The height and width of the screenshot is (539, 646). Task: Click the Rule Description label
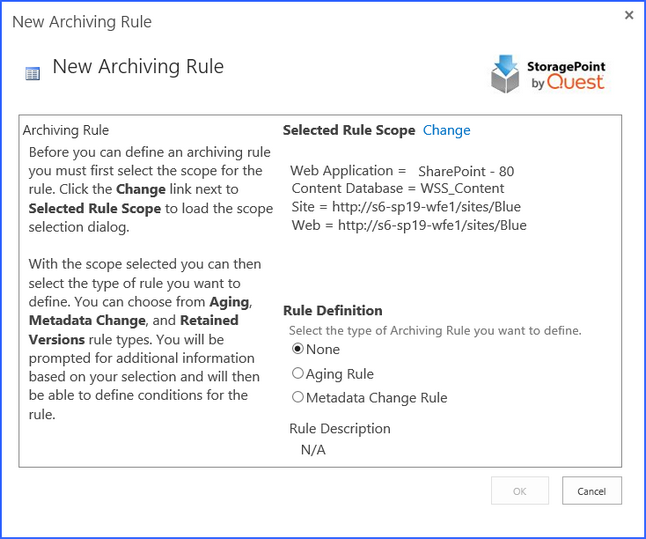coord(340,428)
